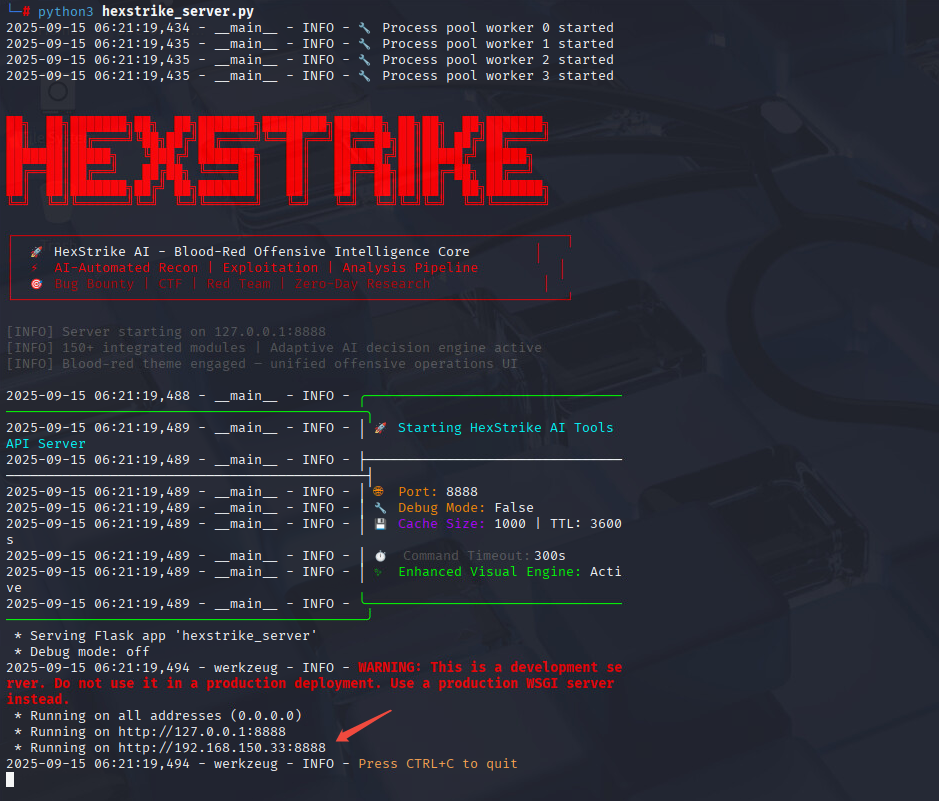The height and width of the screenshot is (801, 939).
Task: Click the Press CTRL+C to quit text
Action: coord(438,764)
